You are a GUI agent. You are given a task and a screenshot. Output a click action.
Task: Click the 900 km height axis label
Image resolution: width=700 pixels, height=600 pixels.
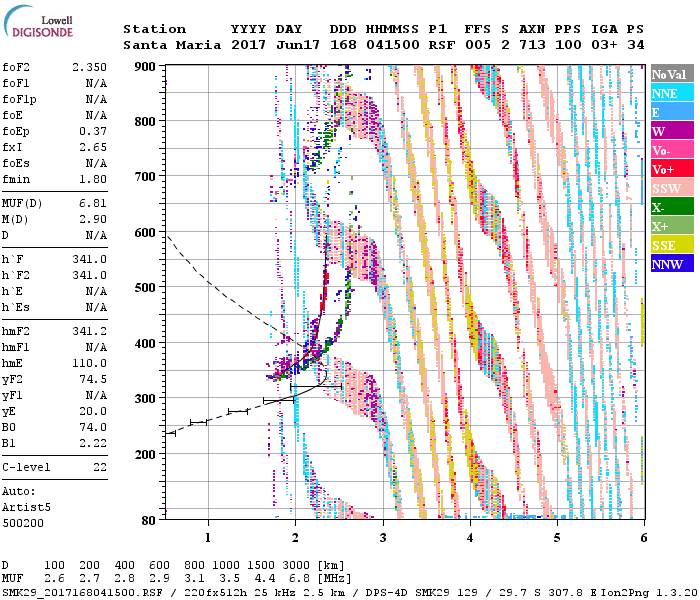click(x=145, y=67)
